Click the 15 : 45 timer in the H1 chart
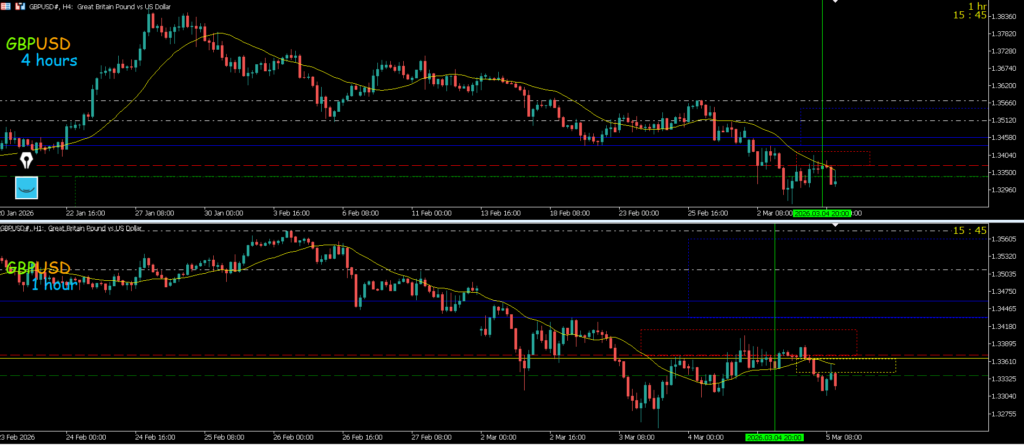The height and width of the screenshot is (445, 1024). [x=970, y=231]
